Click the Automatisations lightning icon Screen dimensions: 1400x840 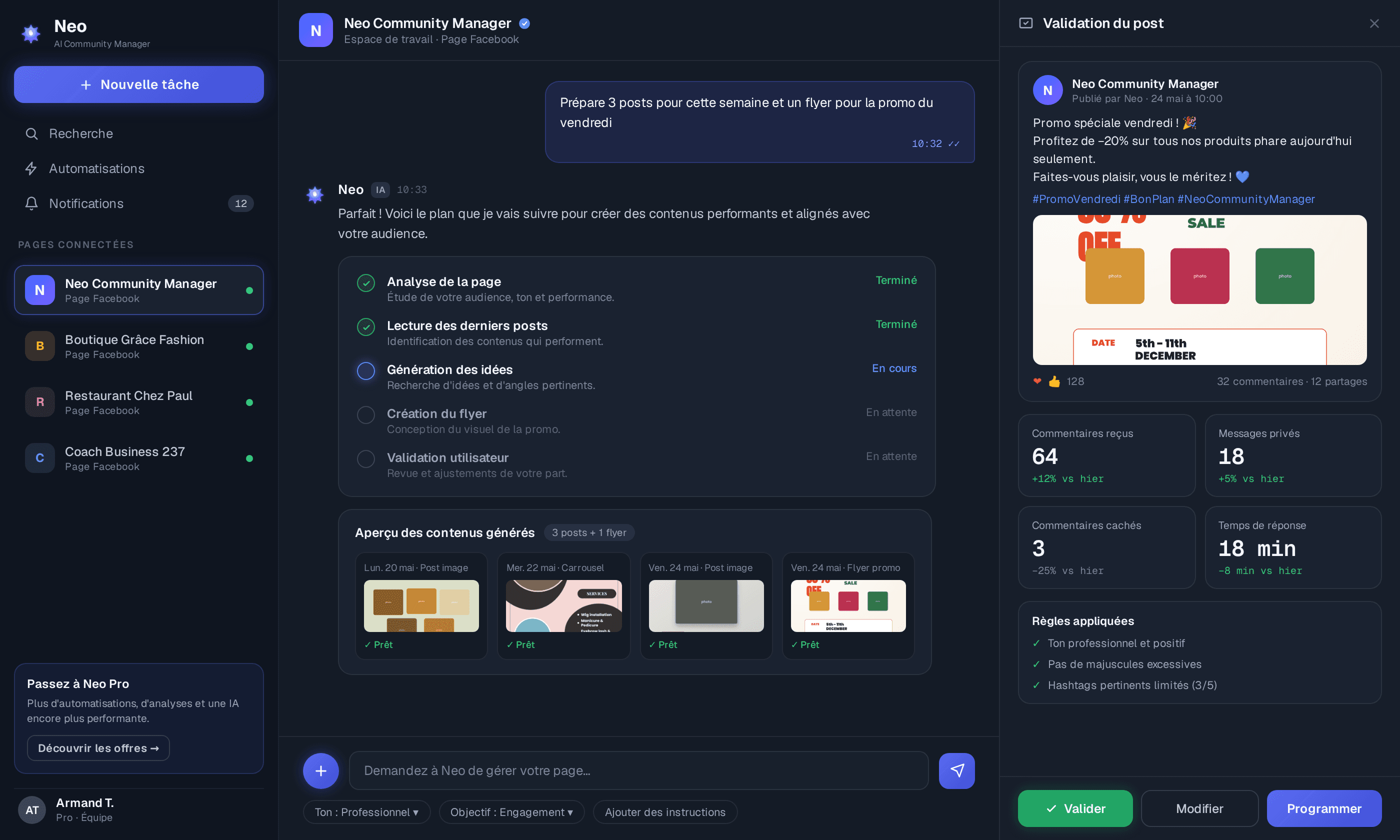(x=31, y=168)
